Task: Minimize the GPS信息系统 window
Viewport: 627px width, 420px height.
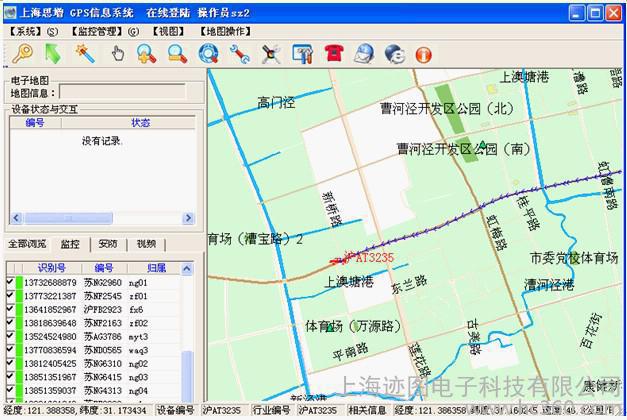Action: tap(576, 13)
